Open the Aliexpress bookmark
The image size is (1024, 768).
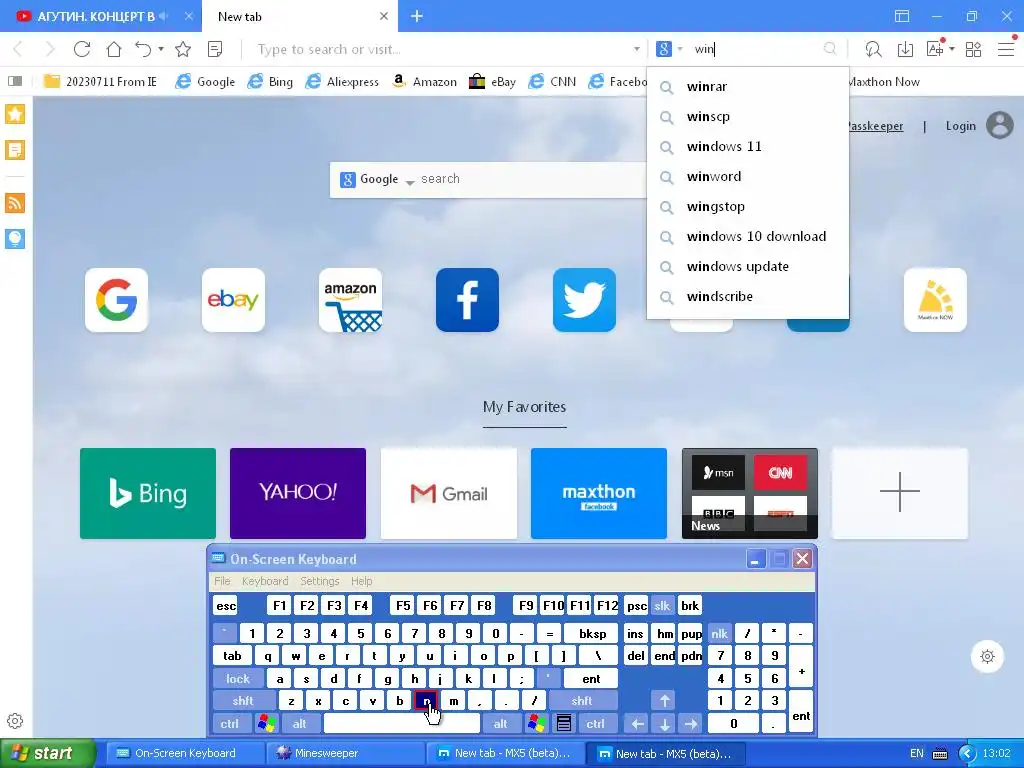(x=343, y=81)
